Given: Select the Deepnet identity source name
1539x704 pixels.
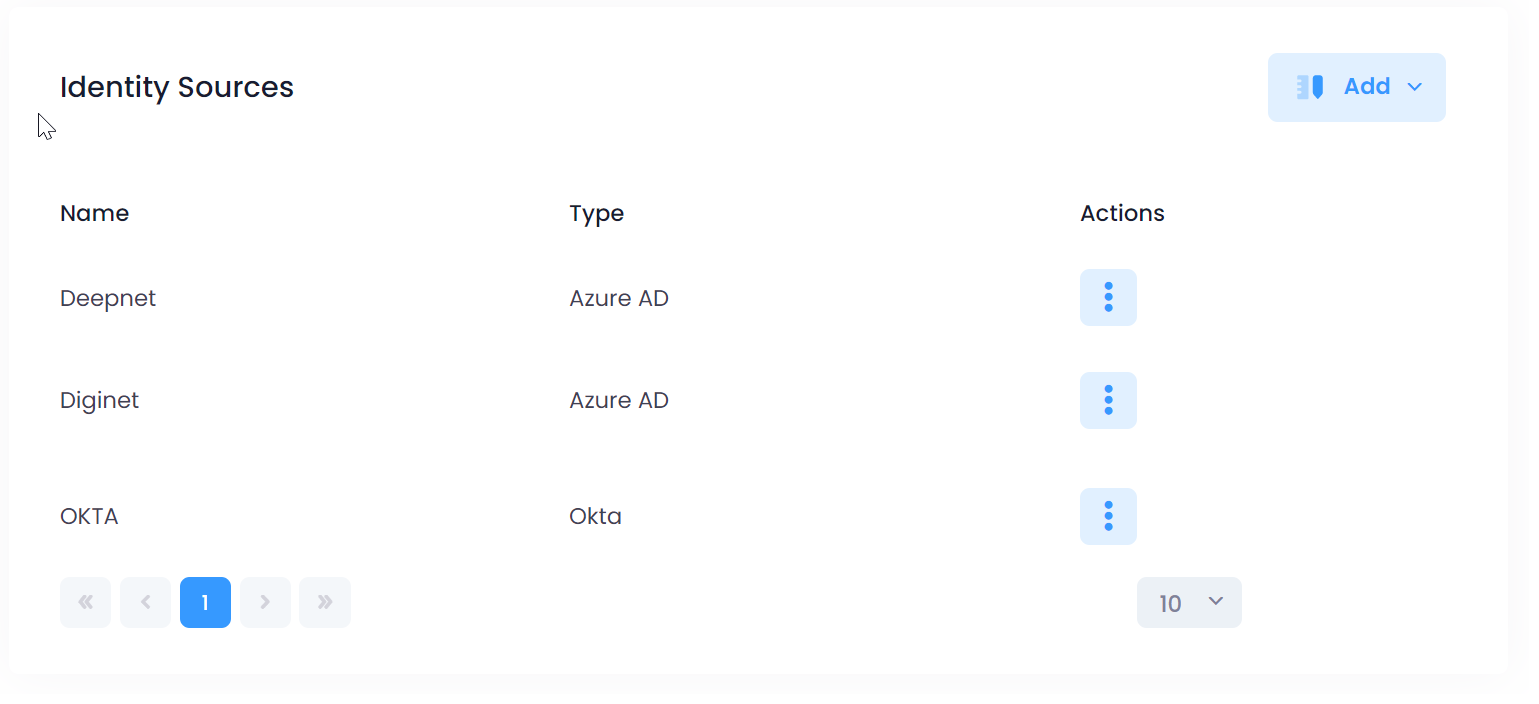Looking at the screenshot, I should 108,298.
